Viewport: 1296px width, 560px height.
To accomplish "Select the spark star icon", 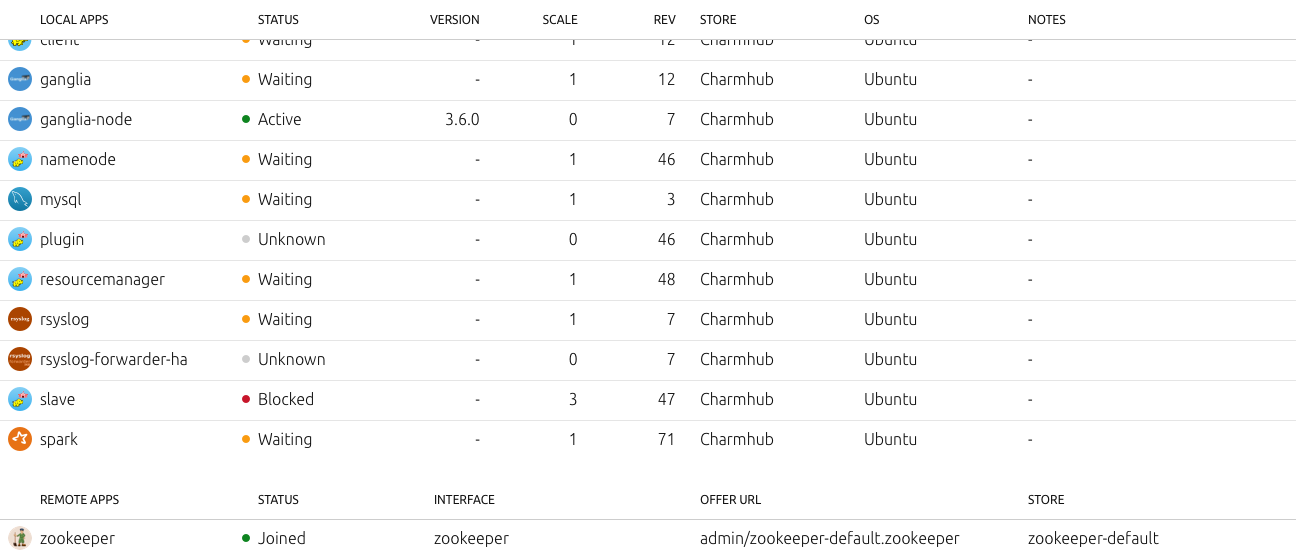I will pyautogui.click(x=20, y=439).
